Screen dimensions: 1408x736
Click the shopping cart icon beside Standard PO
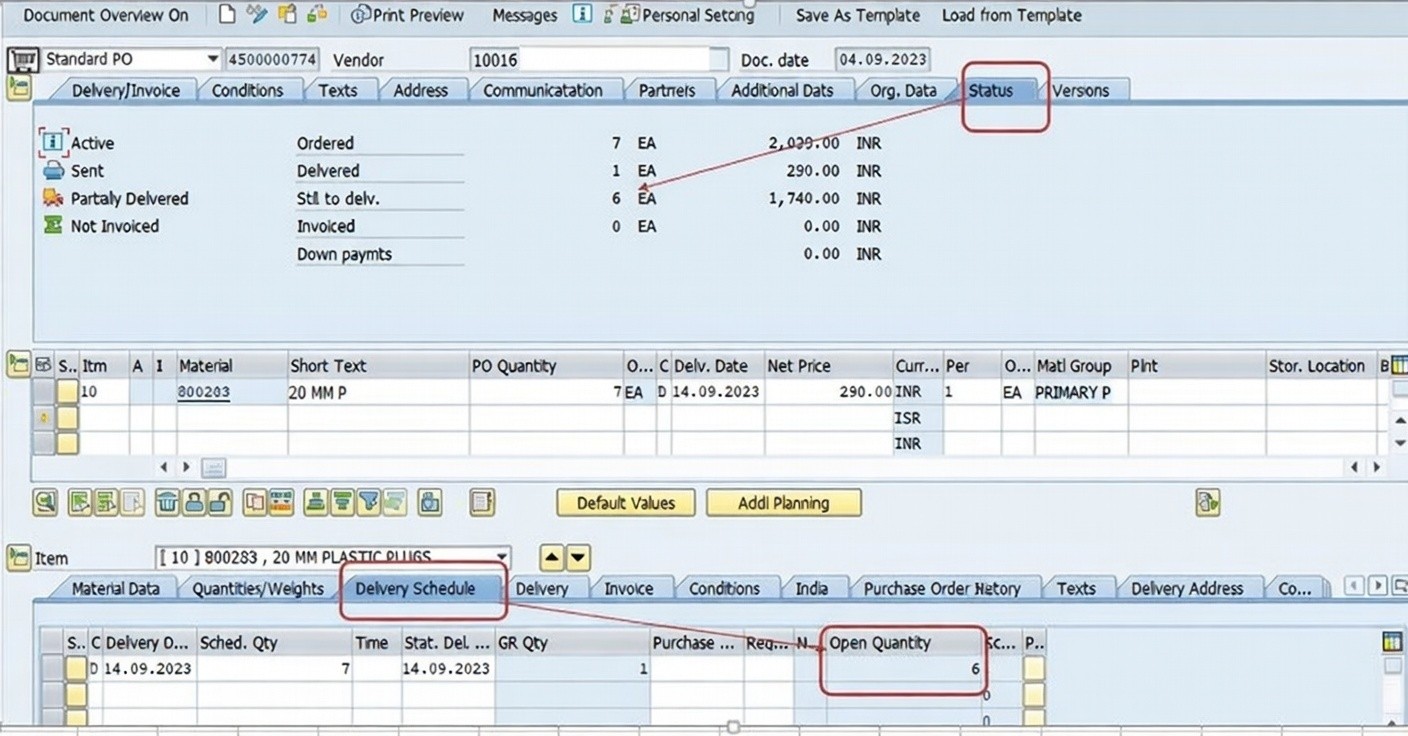tap(22, 60)
